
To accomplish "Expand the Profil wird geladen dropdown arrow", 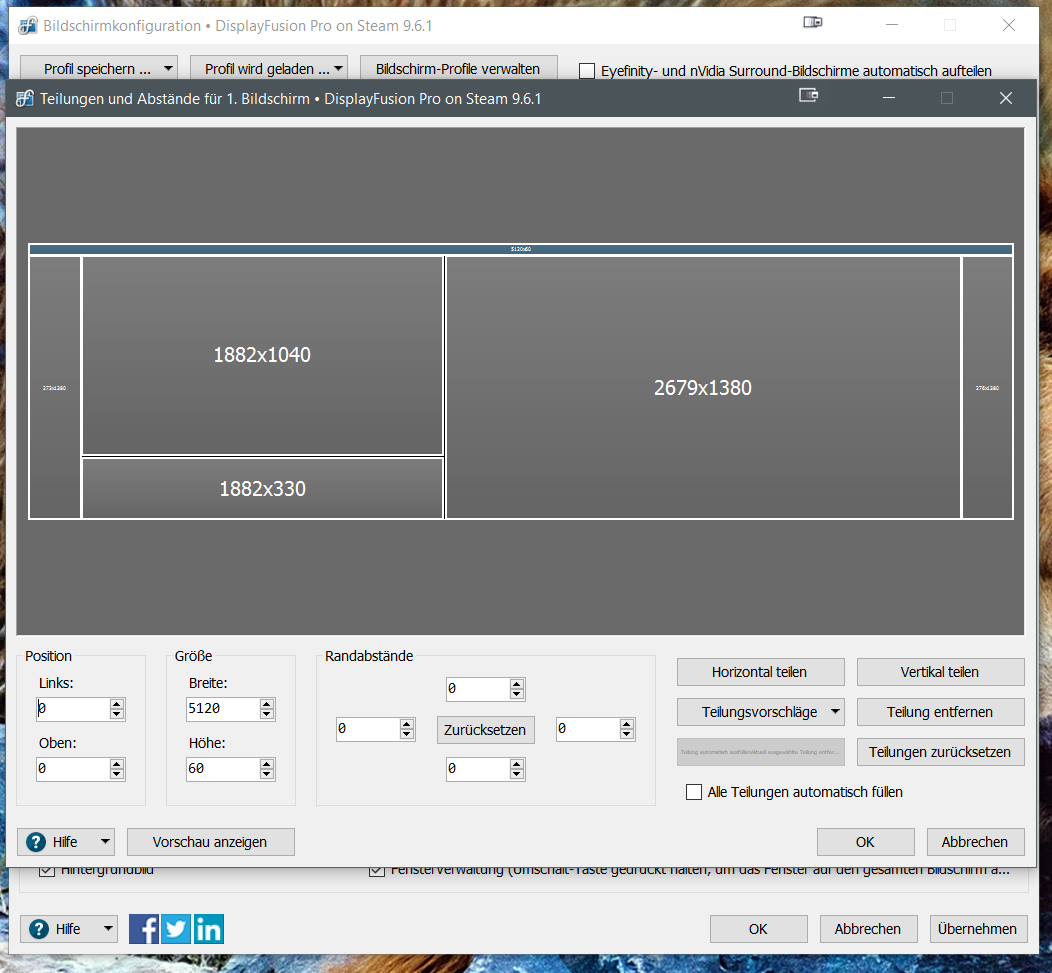I will point(339,68).
